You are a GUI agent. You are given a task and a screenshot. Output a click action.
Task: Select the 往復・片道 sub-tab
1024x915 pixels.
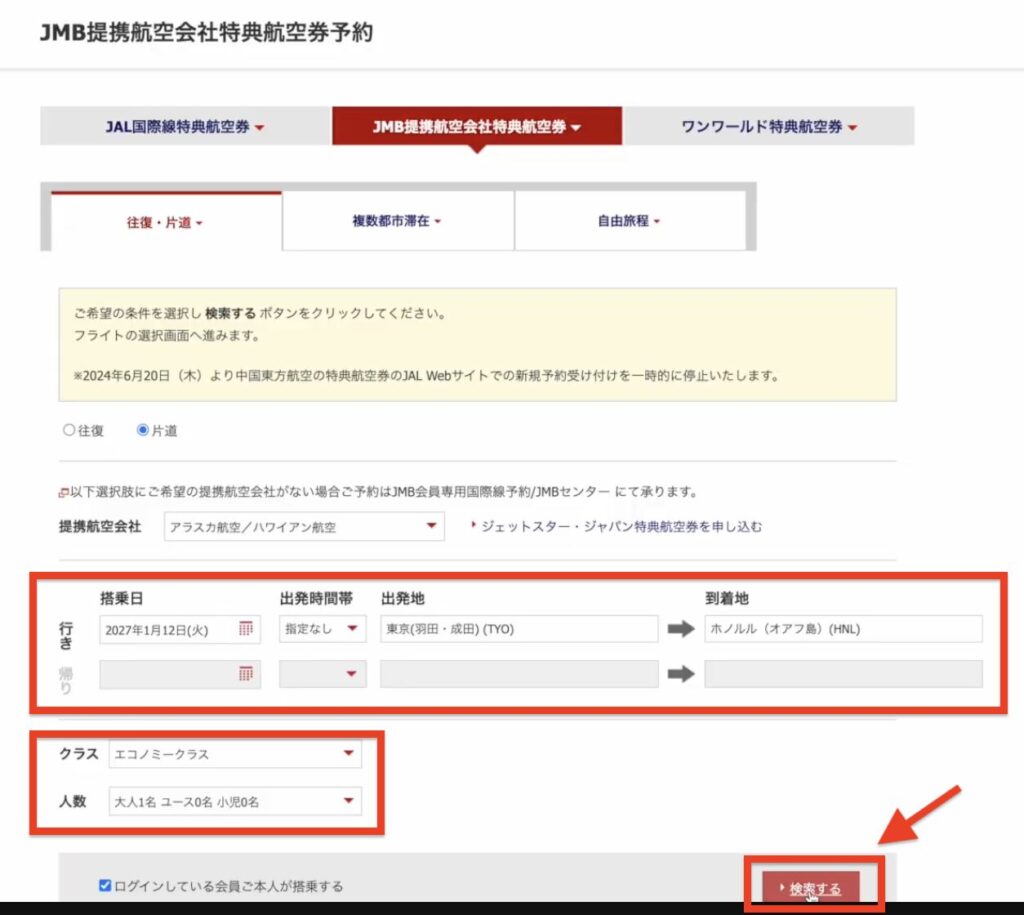click(166, 222)
